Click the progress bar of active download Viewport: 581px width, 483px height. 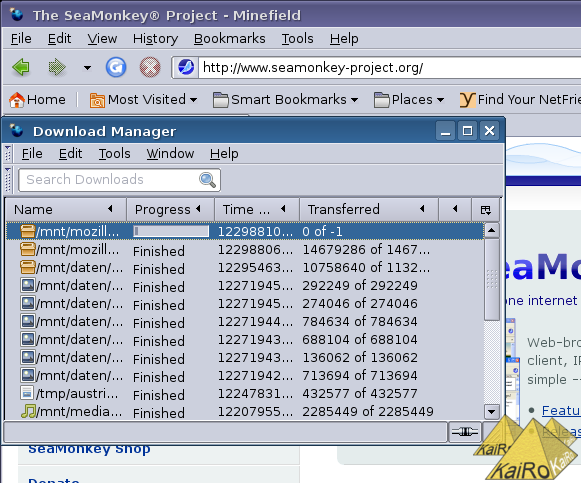(171, 231)
